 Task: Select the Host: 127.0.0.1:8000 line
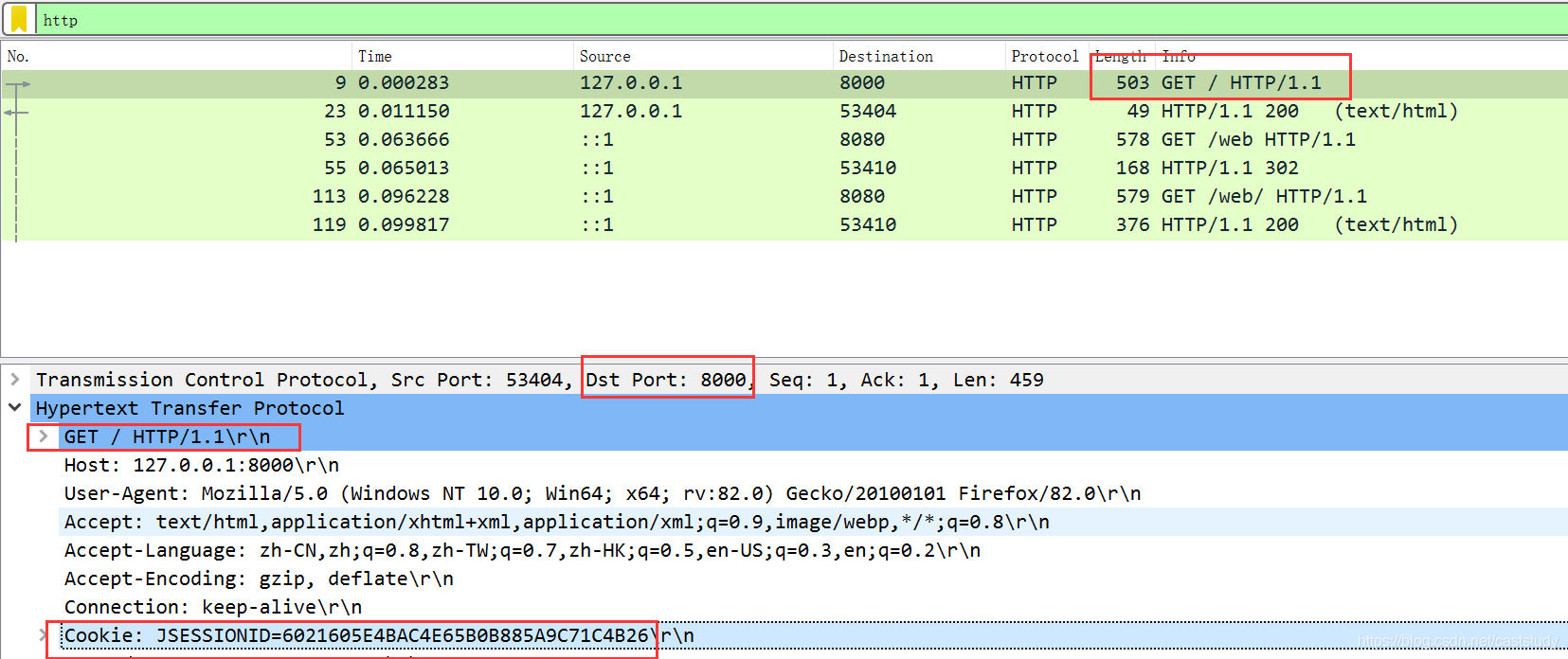click(x=202, y=465)
